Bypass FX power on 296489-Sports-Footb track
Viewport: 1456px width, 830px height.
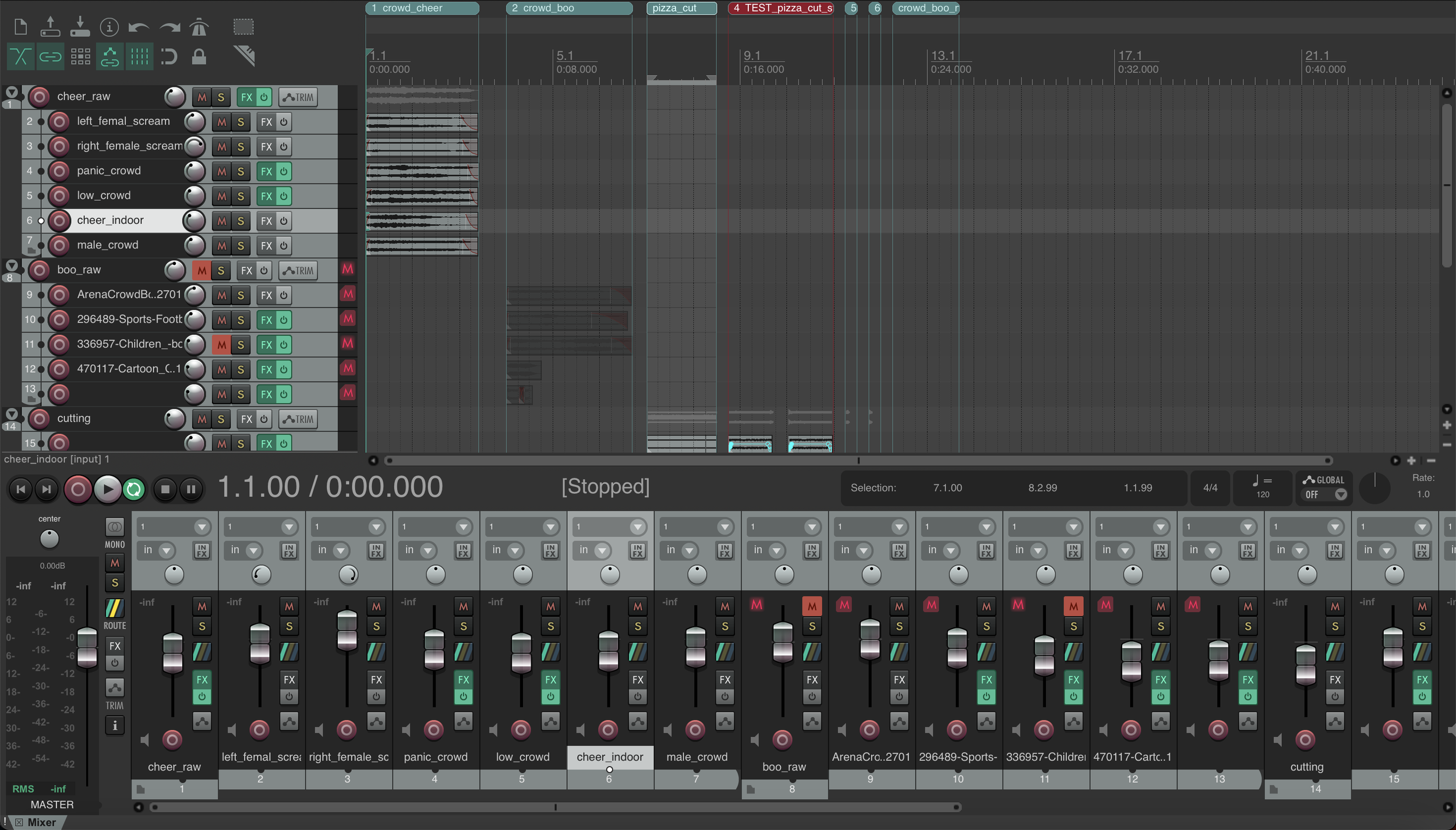coord(284,320)
